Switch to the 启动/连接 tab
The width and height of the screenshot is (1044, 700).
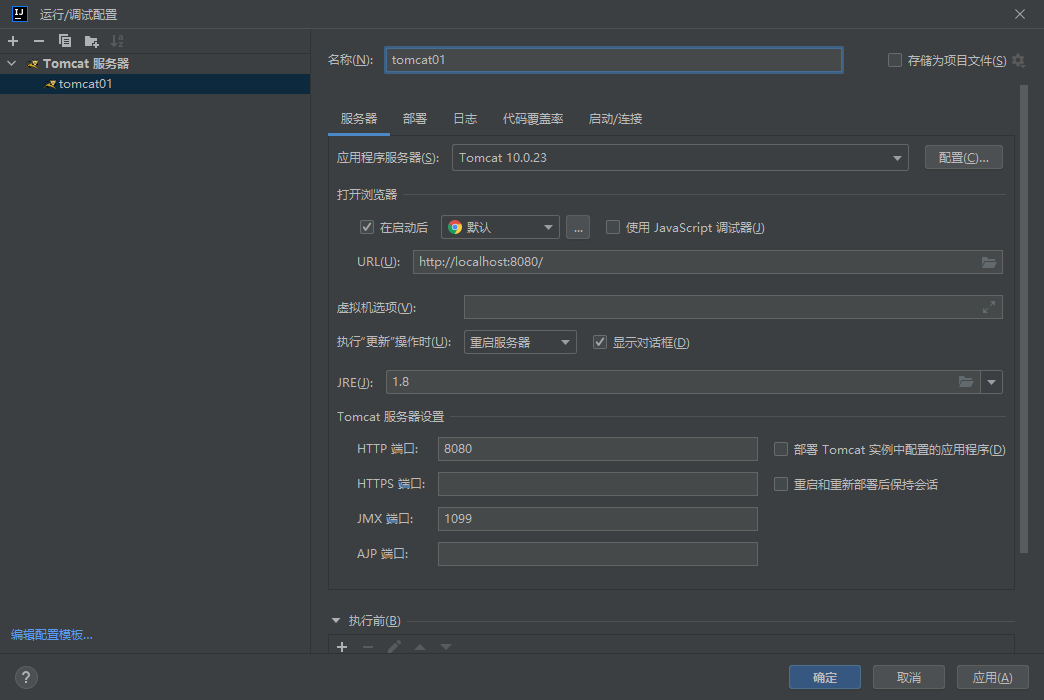coord(615,119)
